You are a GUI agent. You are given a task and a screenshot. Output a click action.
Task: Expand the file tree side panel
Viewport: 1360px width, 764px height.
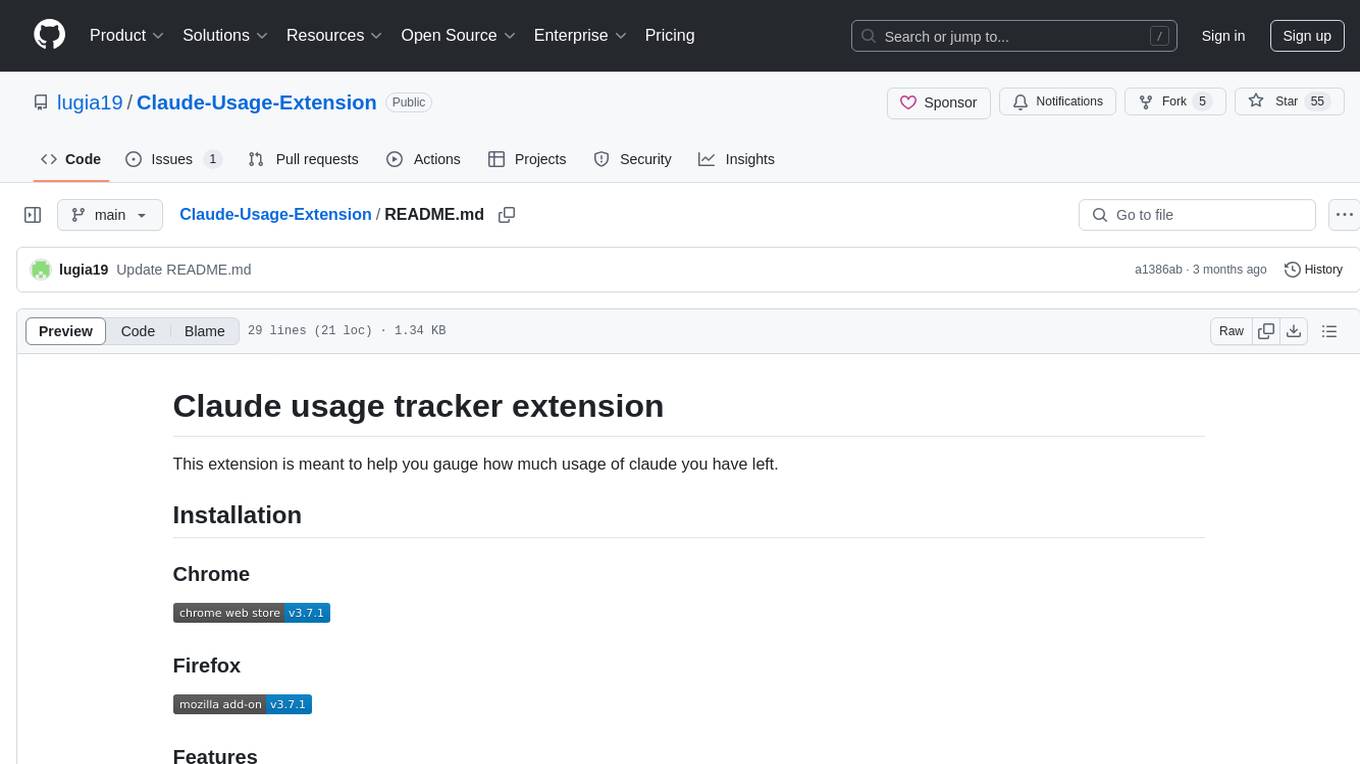[x=33, y=215]
